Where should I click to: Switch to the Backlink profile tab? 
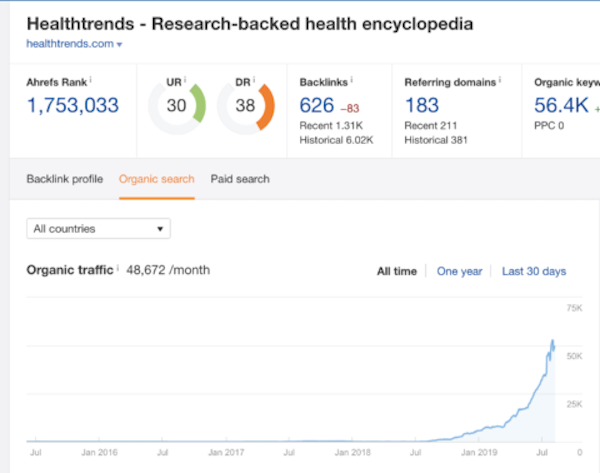pos(65,179)
